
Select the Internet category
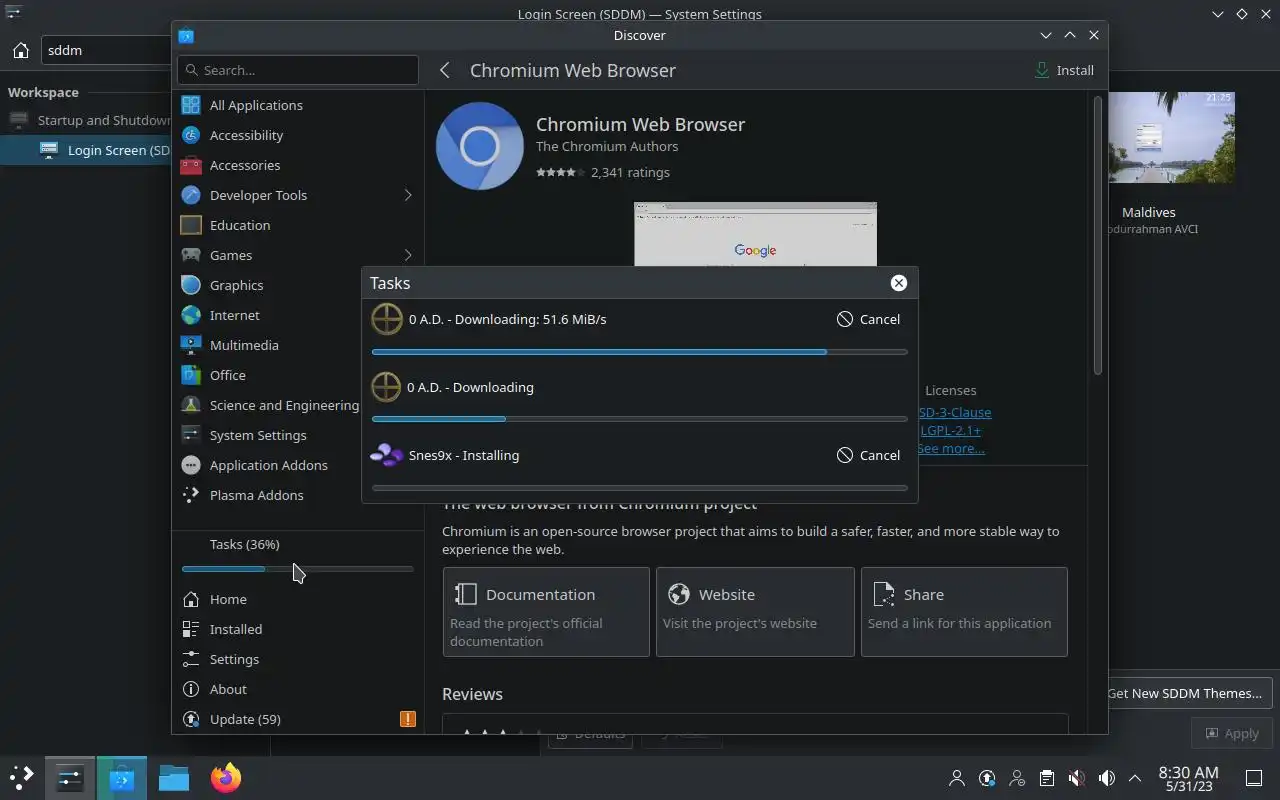(x=268, y=315)
